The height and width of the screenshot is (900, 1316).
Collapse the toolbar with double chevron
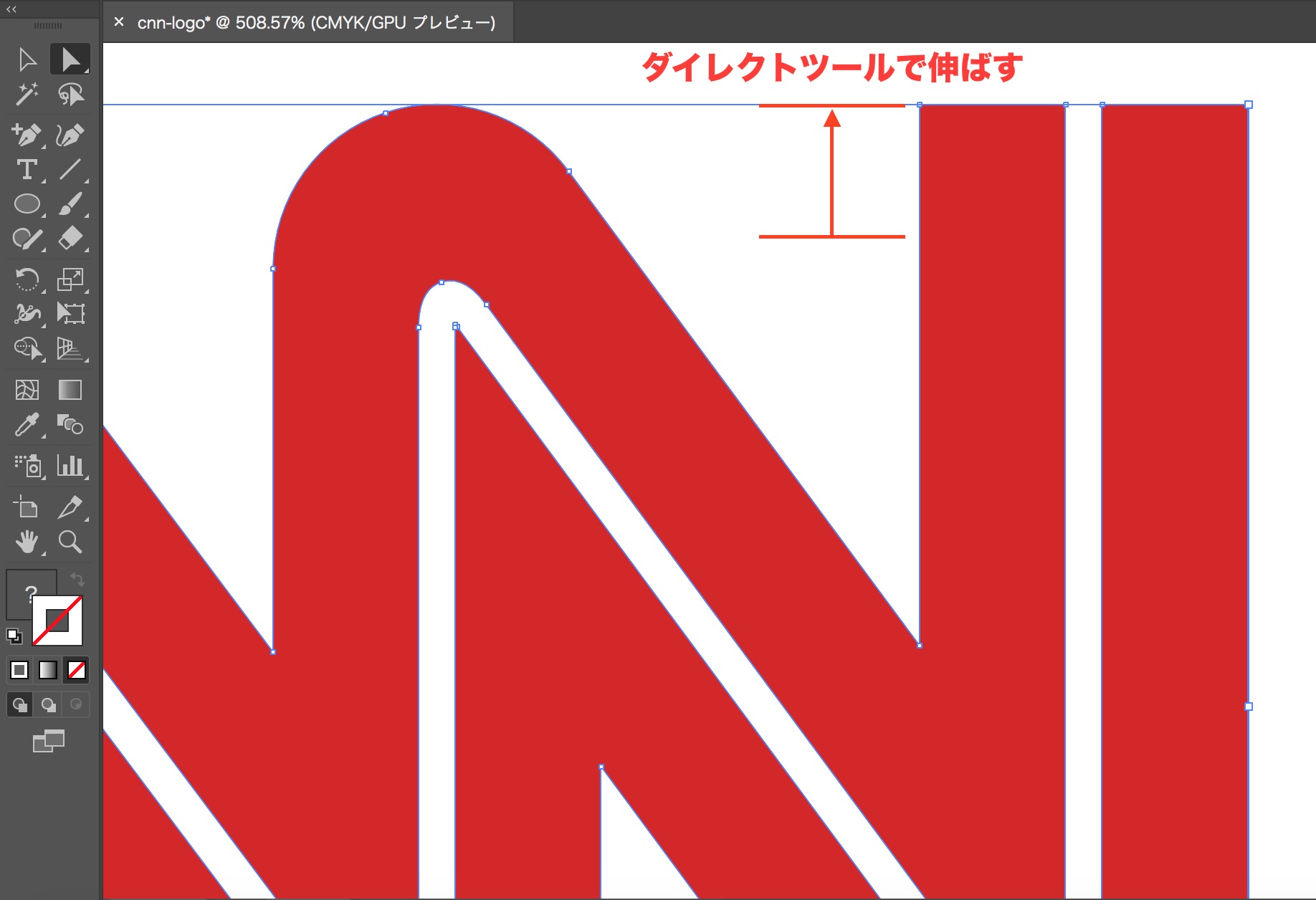pyautogui.click(x=11, y=9)
